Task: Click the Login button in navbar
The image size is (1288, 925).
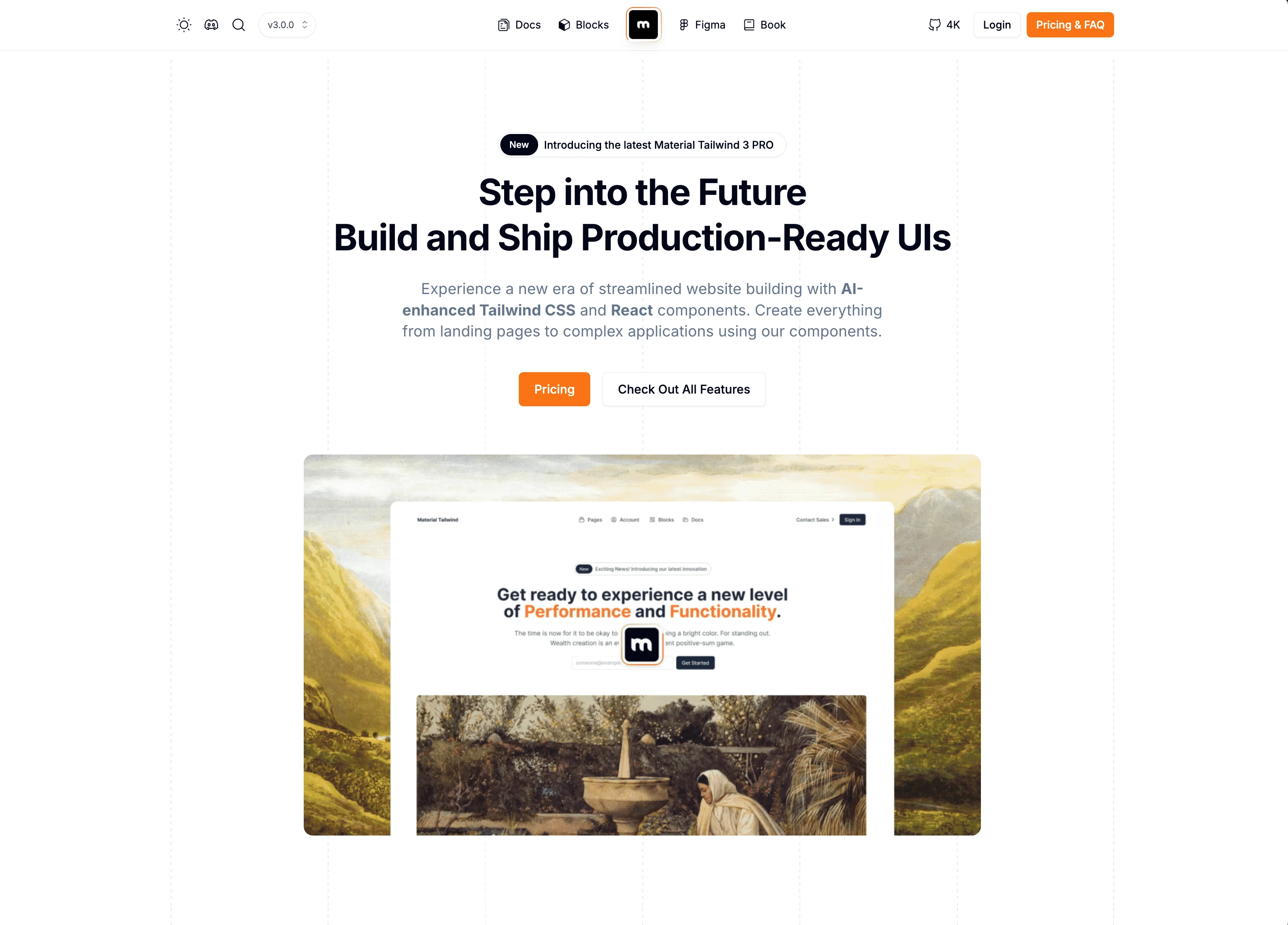Action: [x=996, y=24]
